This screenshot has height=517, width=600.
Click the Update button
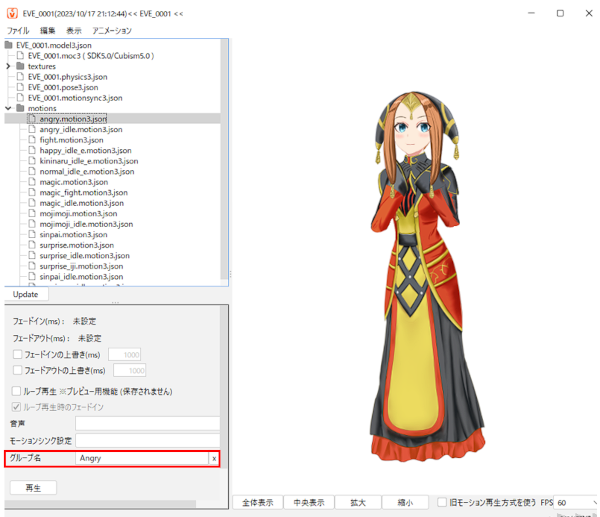26,294
